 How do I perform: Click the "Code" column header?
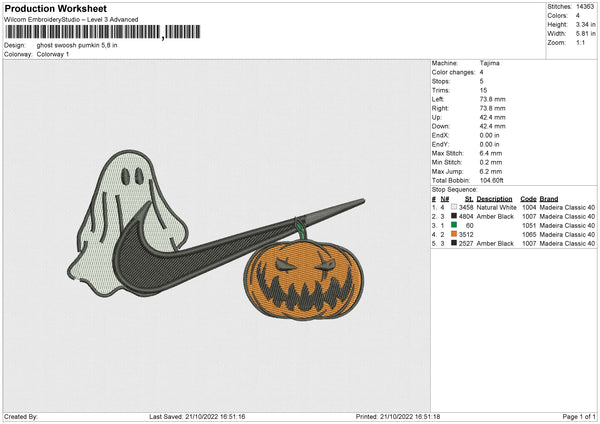(528, 199)
